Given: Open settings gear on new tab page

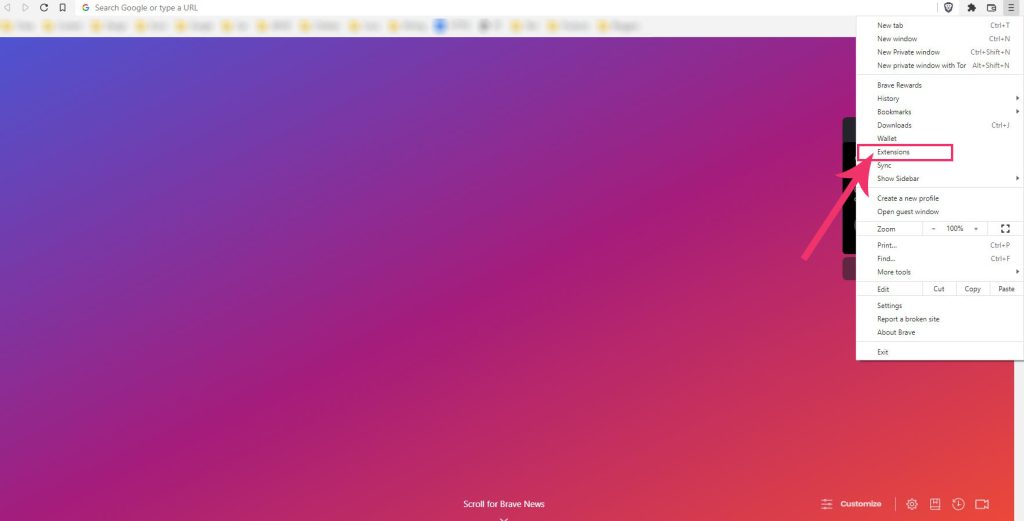Looking at the screenshot, I should (x=912, y=504).
